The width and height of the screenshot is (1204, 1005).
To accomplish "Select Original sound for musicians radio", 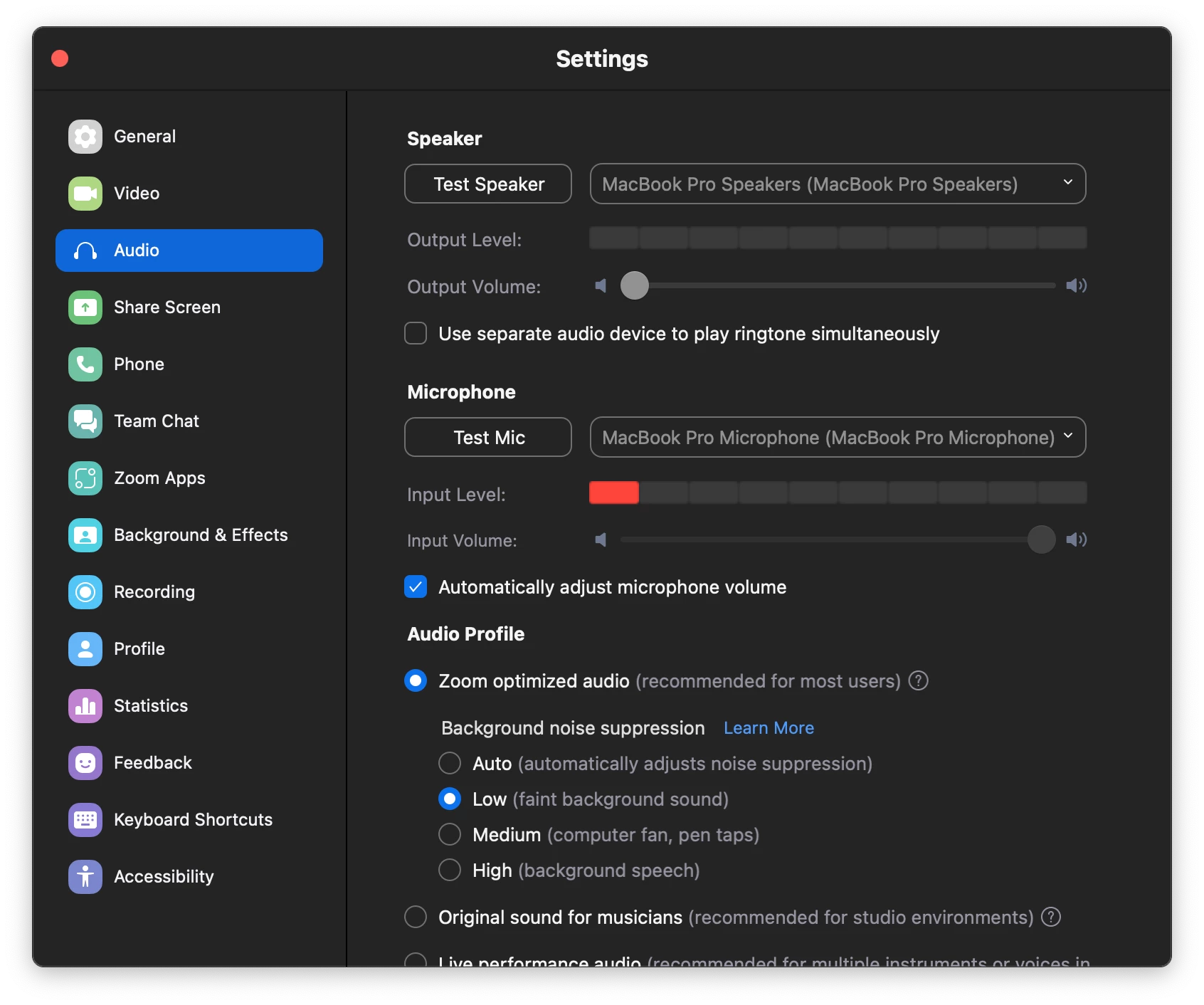I will click(x=416, y=917).
